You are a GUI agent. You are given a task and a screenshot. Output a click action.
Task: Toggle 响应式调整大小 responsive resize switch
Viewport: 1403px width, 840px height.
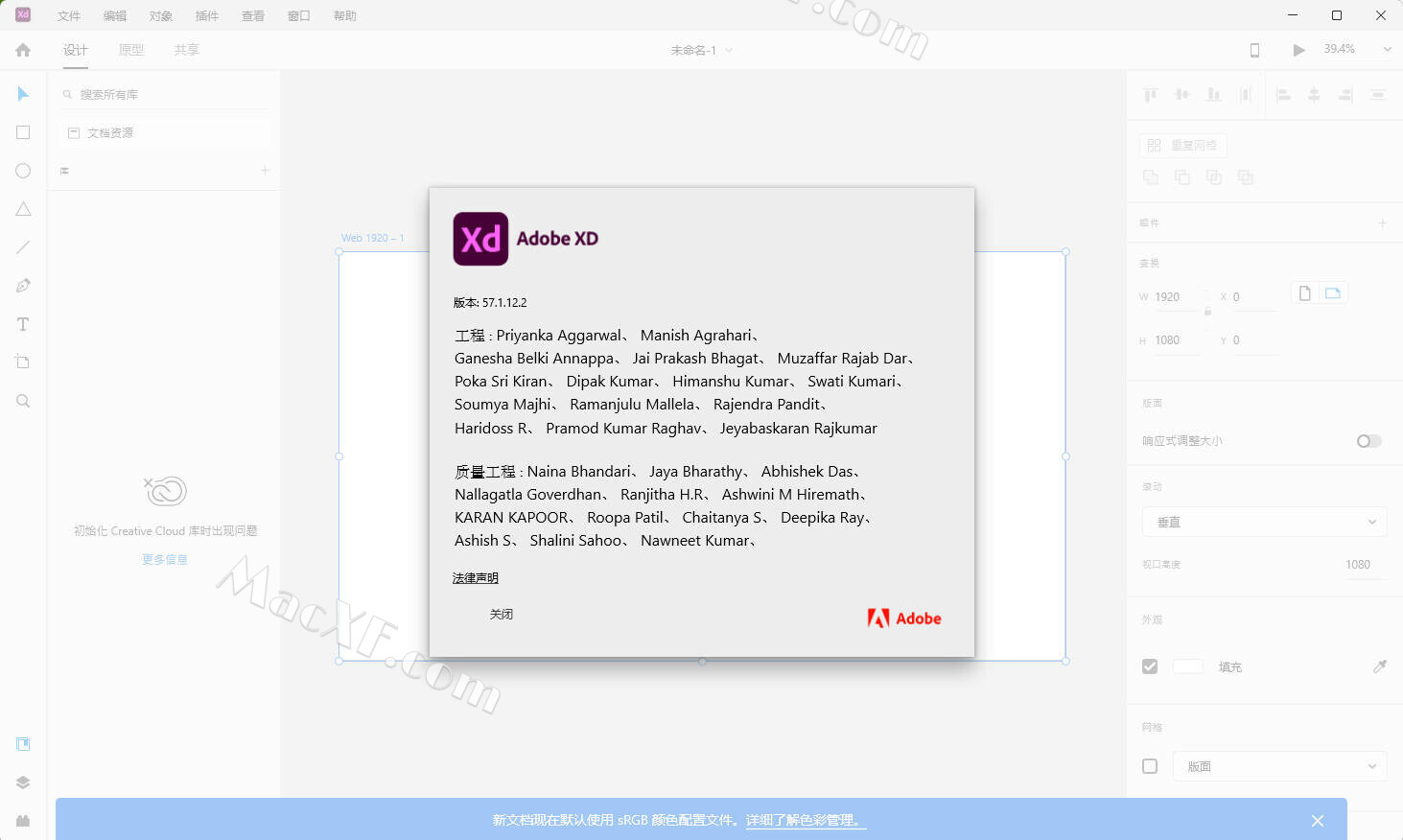pyautogui.click(x=1369, y=441)
